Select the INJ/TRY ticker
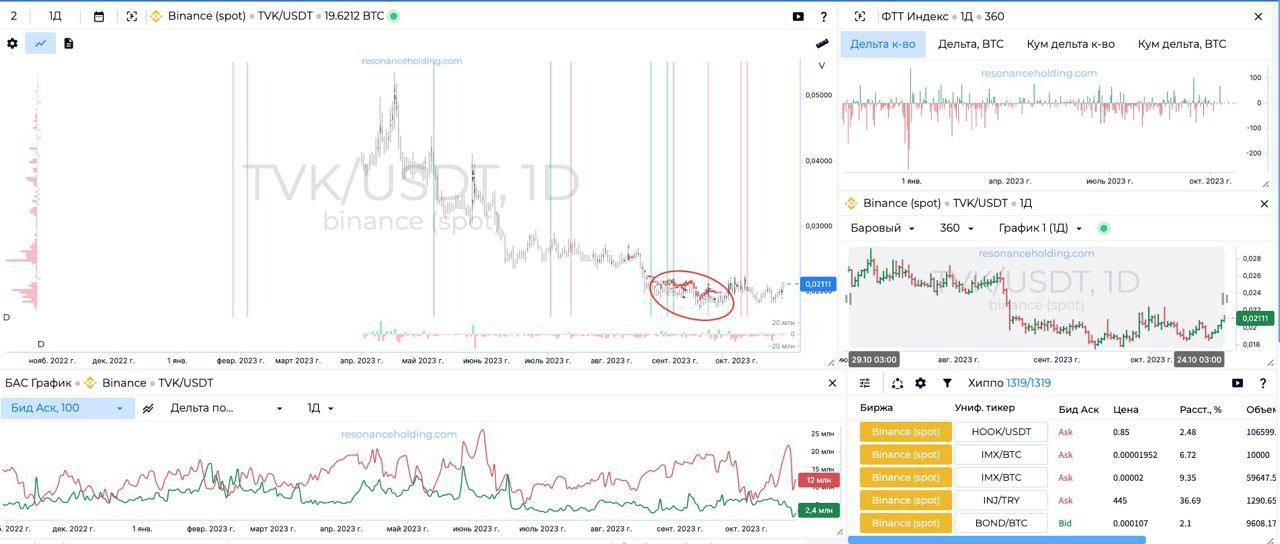Viewport: 1280px width, 544px height. (x=1001, y=500)
